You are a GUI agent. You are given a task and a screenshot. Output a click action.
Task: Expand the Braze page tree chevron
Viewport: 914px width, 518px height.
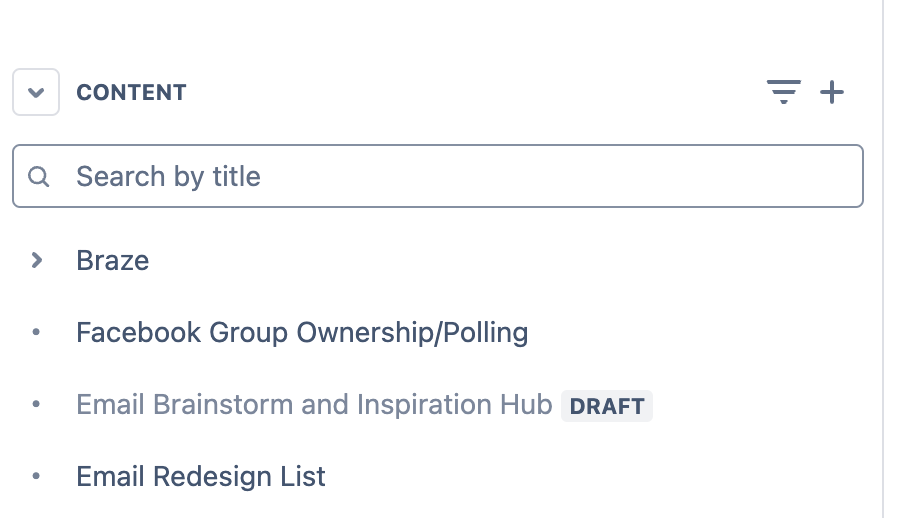click(36, 260)
